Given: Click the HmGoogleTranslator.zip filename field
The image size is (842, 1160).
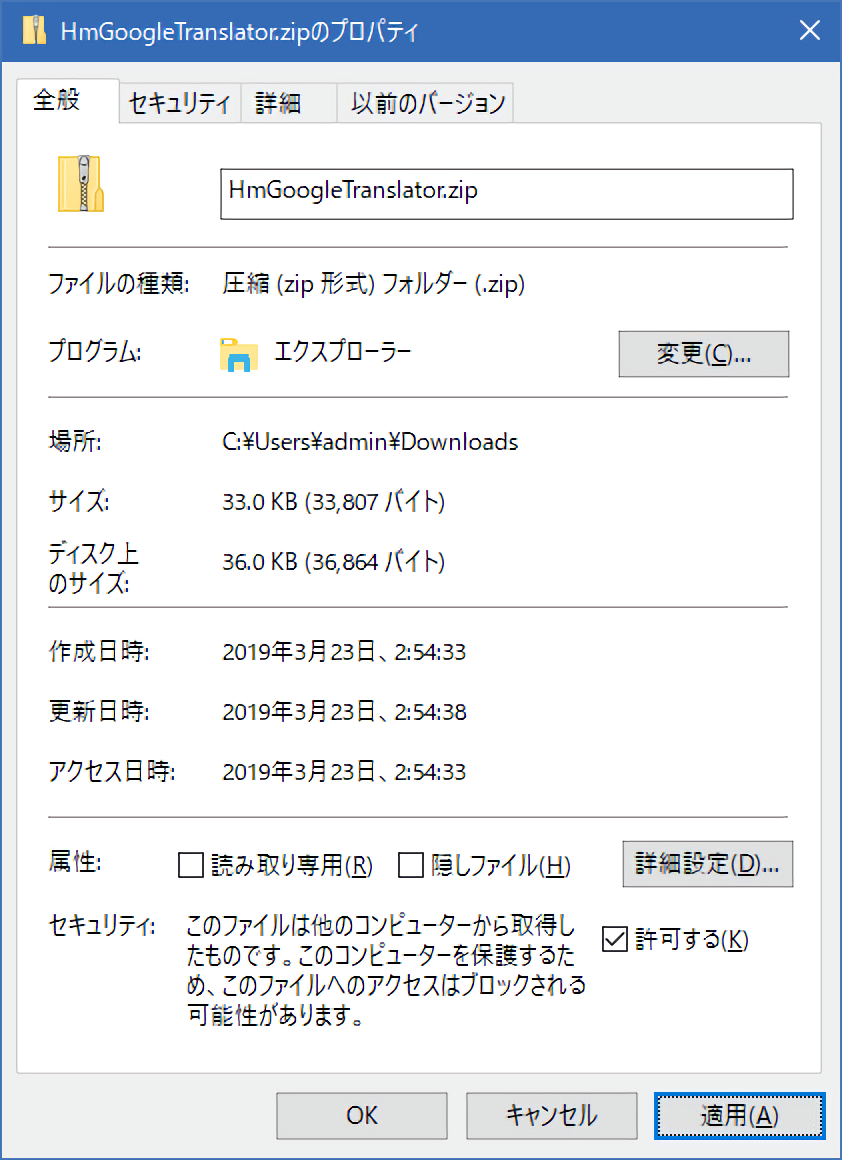Looking at the screenshot, I should click(x=505, y=193).
